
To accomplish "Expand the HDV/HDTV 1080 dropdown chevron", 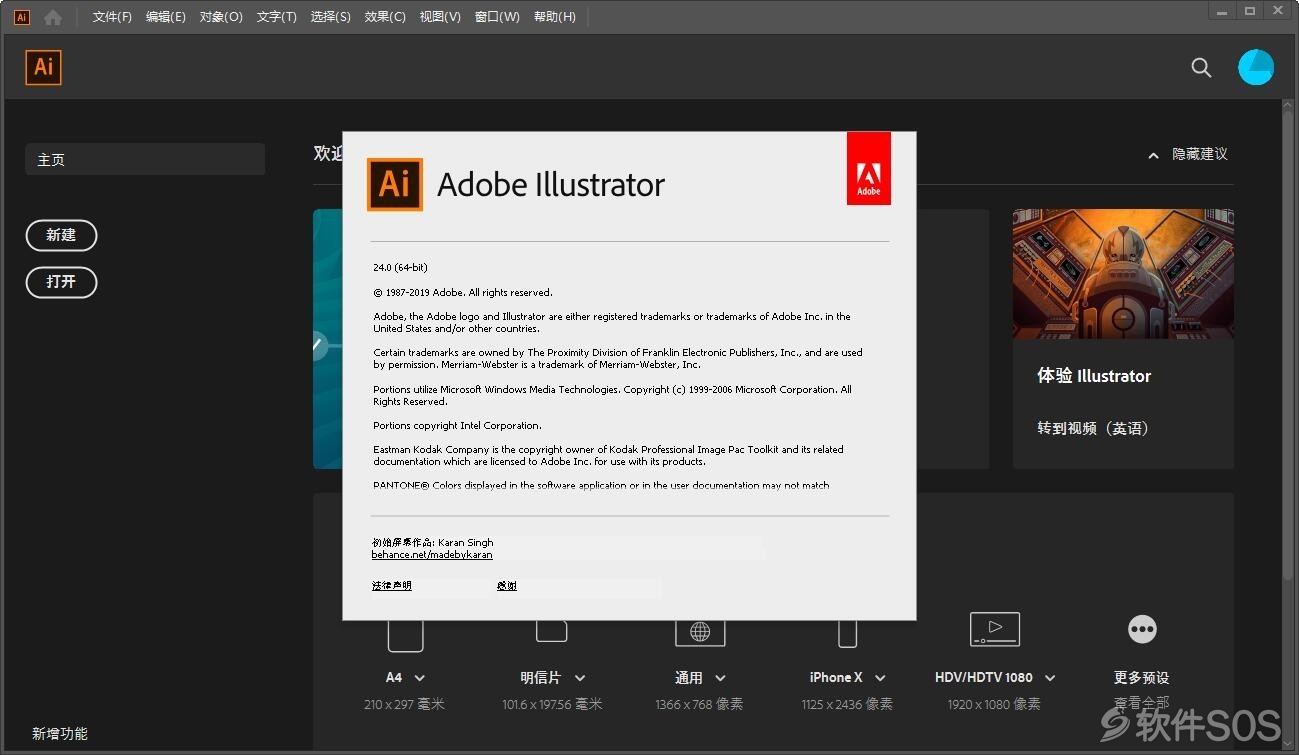I will point(1050,678).
